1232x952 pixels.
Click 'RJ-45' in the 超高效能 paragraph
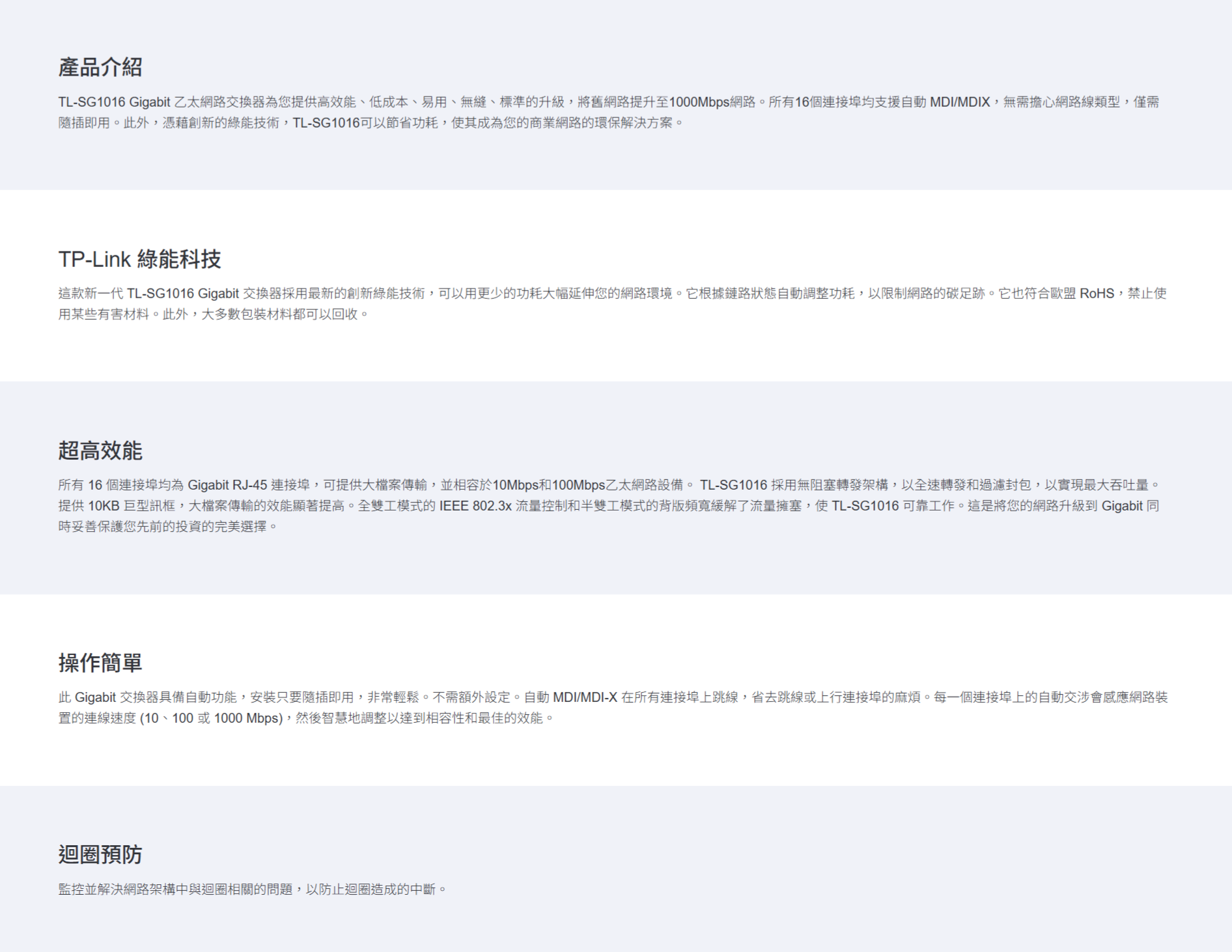pyautogui.click(x=249, y=485)
